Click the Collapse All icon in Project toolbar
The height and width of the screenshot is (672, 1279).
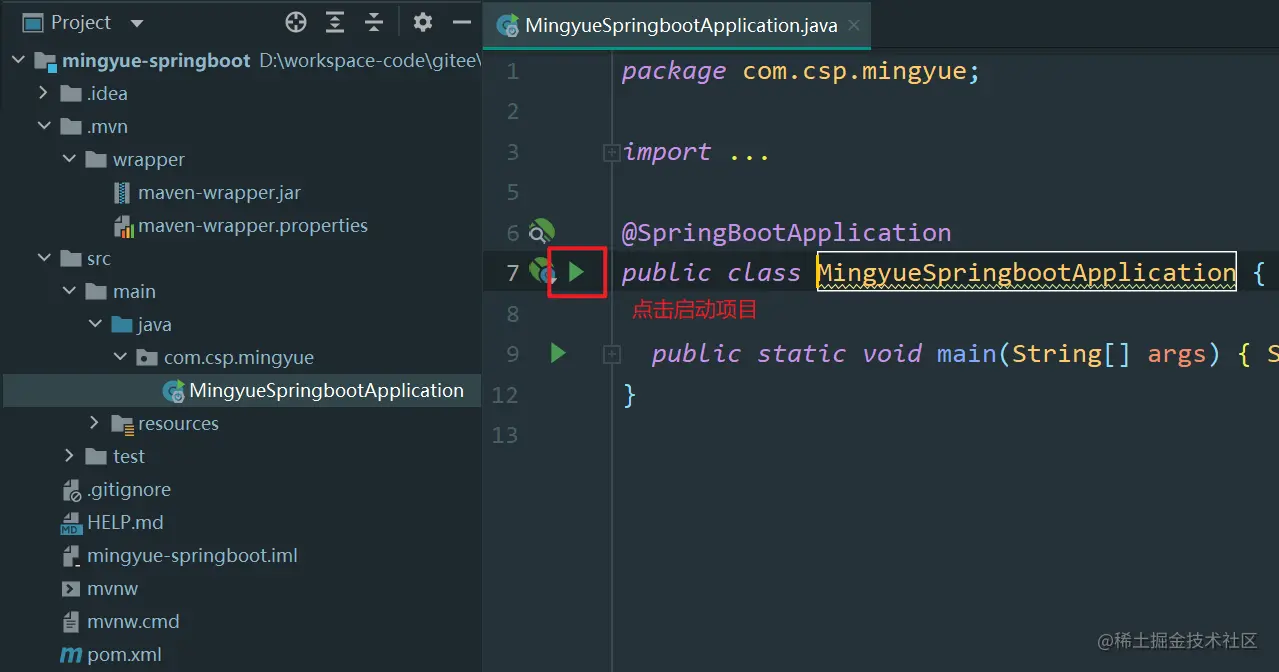pos(374,22)
